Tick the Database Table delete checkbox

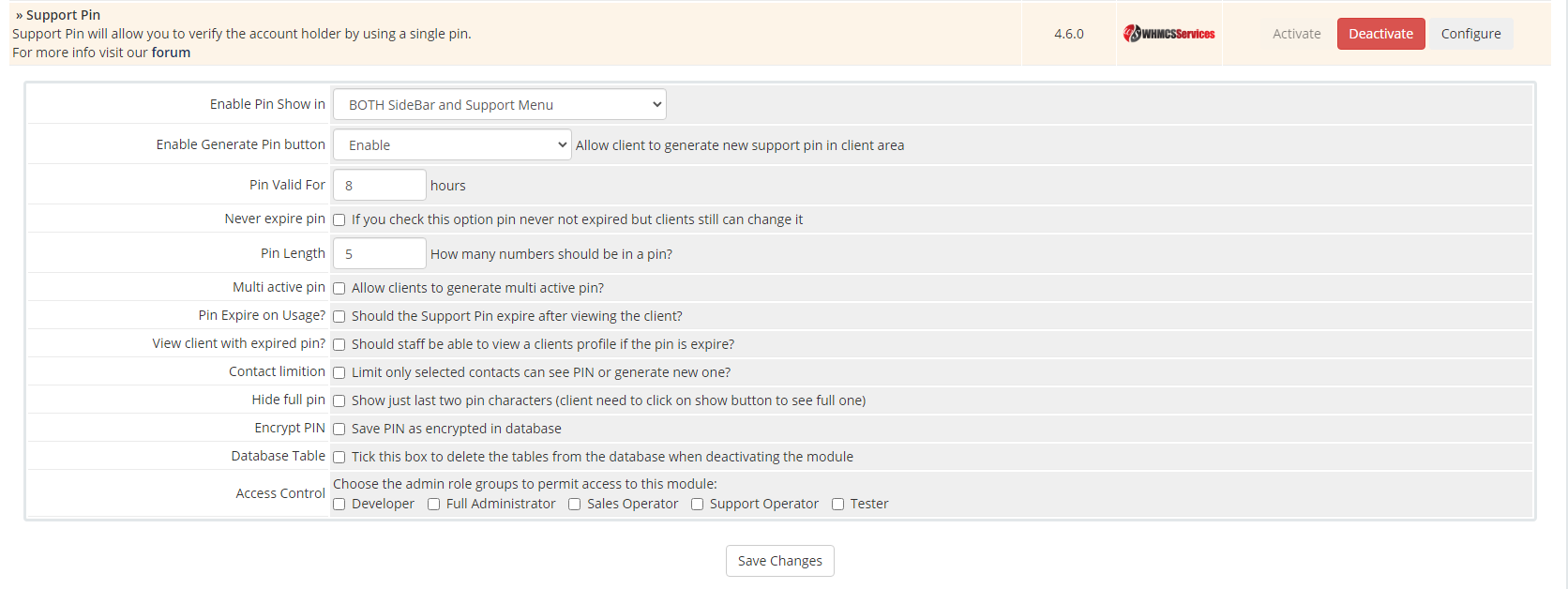pos(339,458)
